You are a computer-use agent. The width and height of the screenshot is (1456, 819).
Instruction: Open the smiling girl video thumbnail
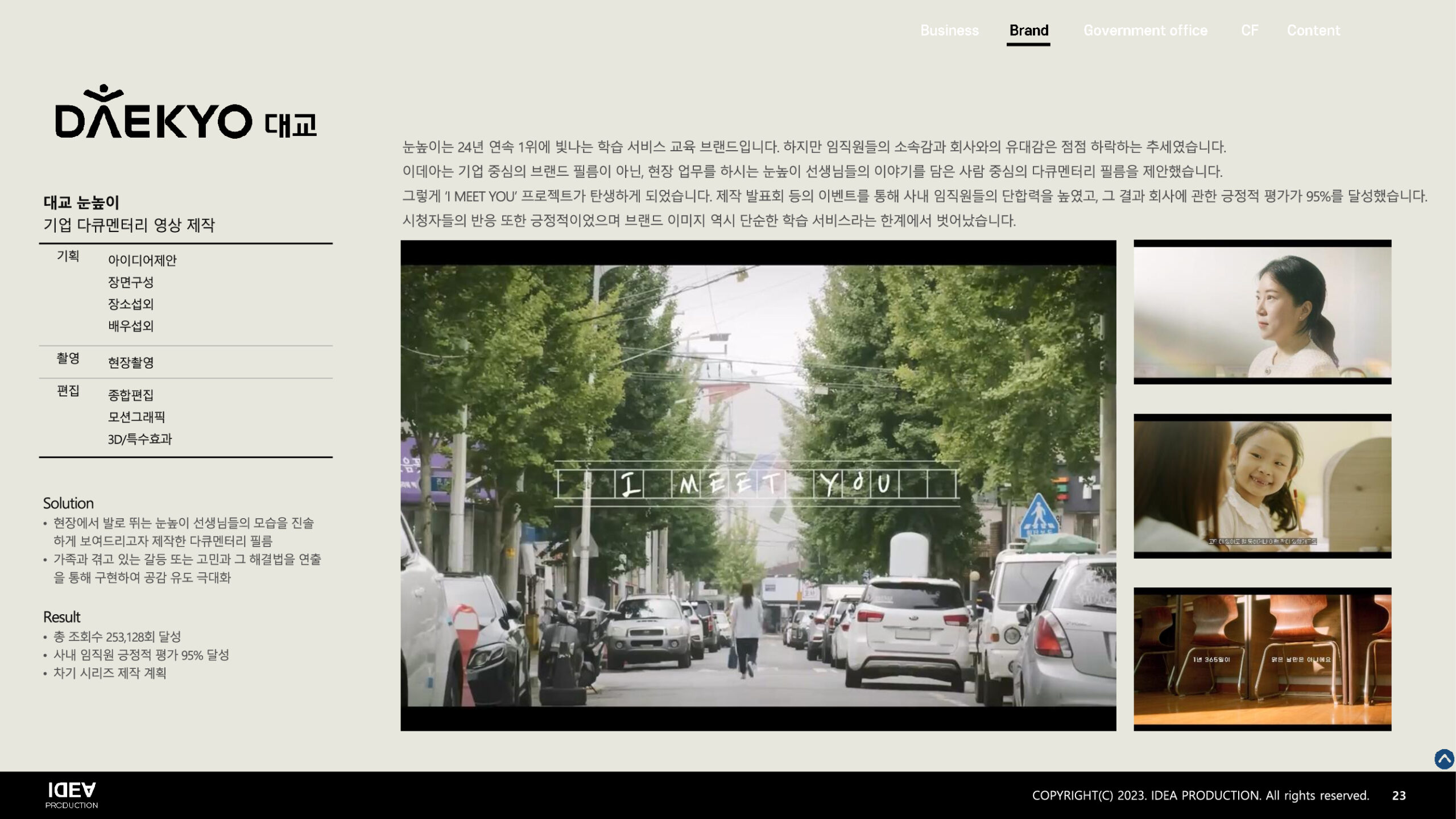[x=1262, y=486]
